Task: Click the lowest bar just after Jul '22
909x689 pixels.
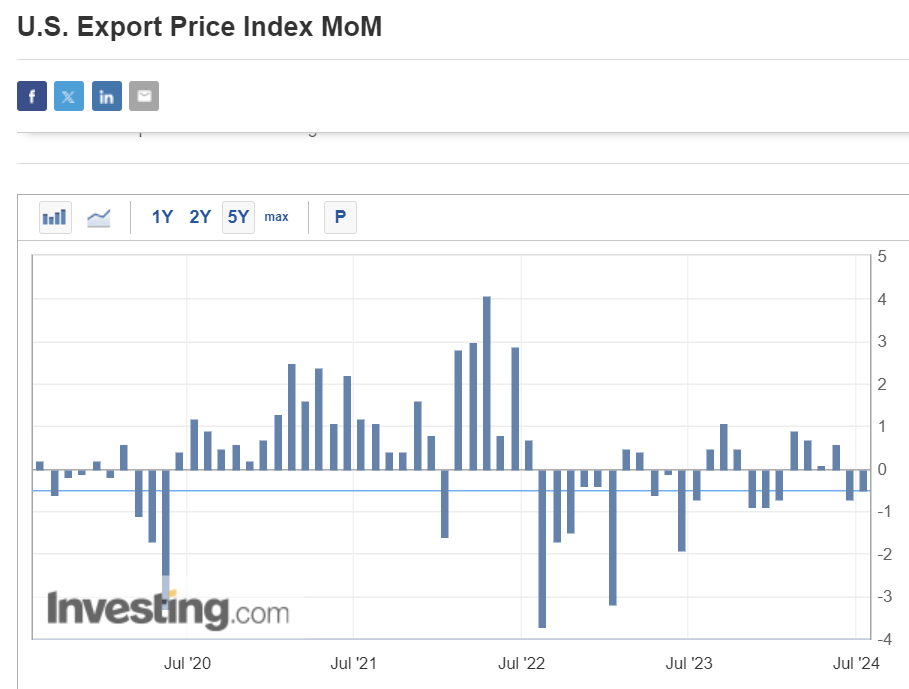Action: (542, 548)
